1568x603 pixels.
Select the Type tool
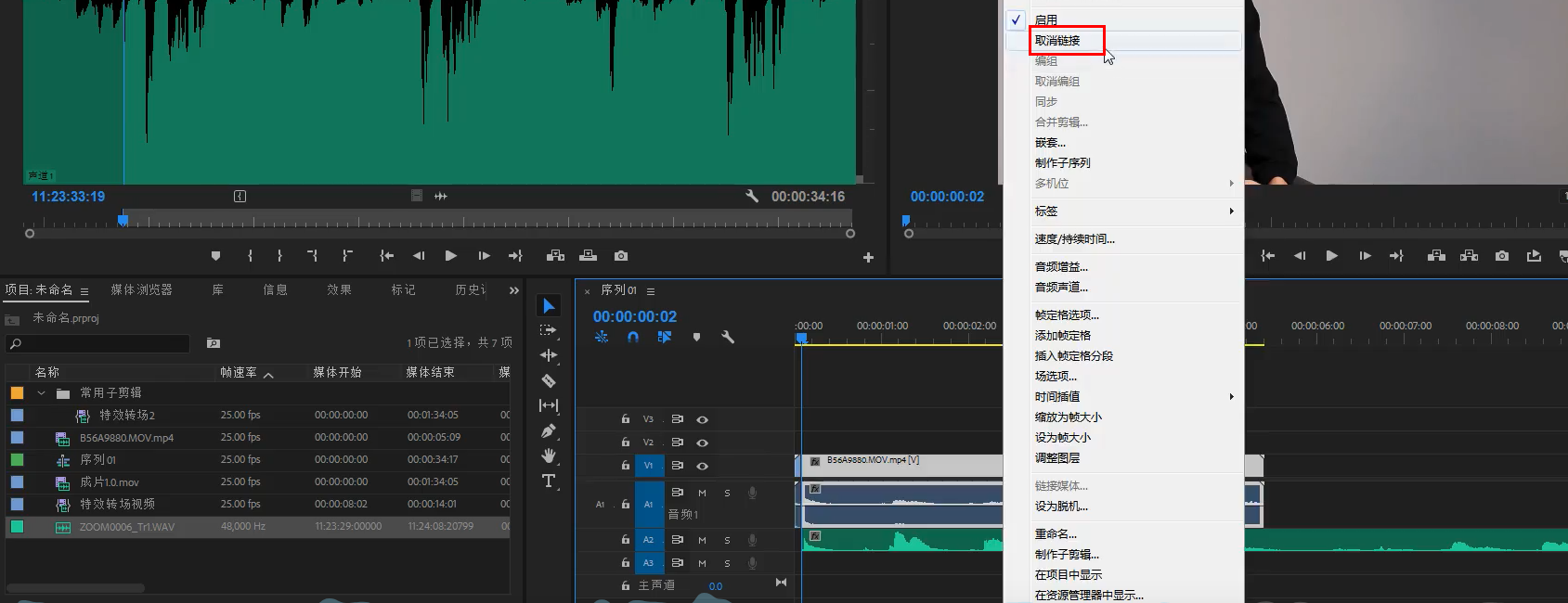(549, 481)
